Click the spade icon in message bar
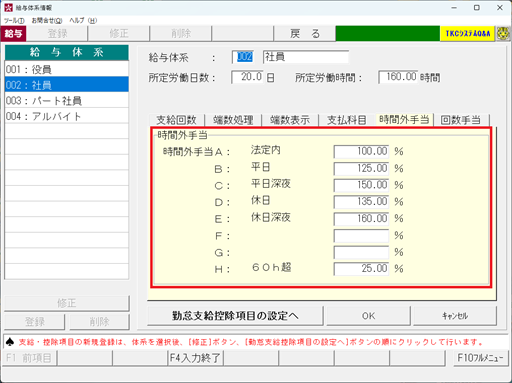Screen dimensions: 512x383 pyautogui.click(x=10, y=342)
